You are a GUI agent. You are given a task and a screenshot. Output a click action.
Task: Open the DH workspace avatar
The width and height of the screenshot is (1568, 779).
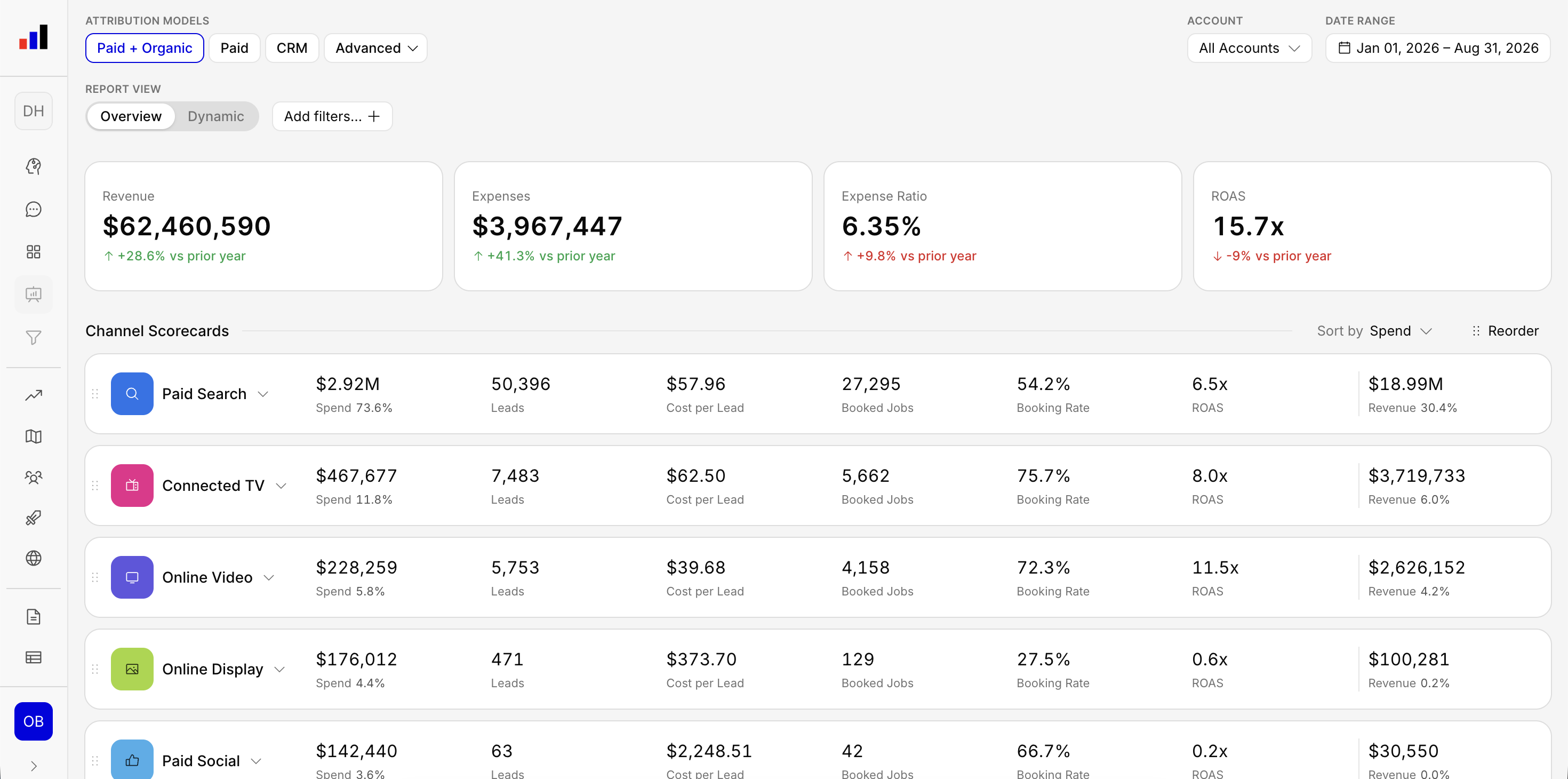34,111
